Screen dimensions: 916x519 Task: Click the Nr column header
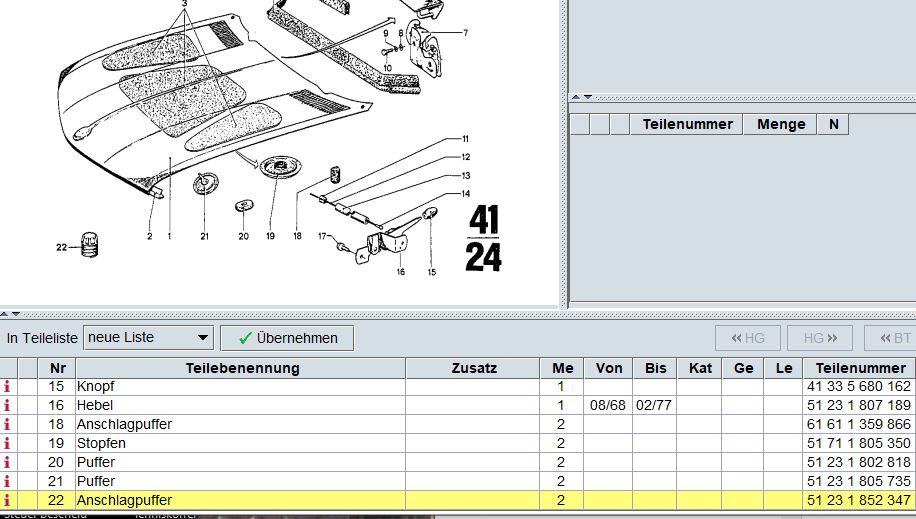tap(56, 368)
